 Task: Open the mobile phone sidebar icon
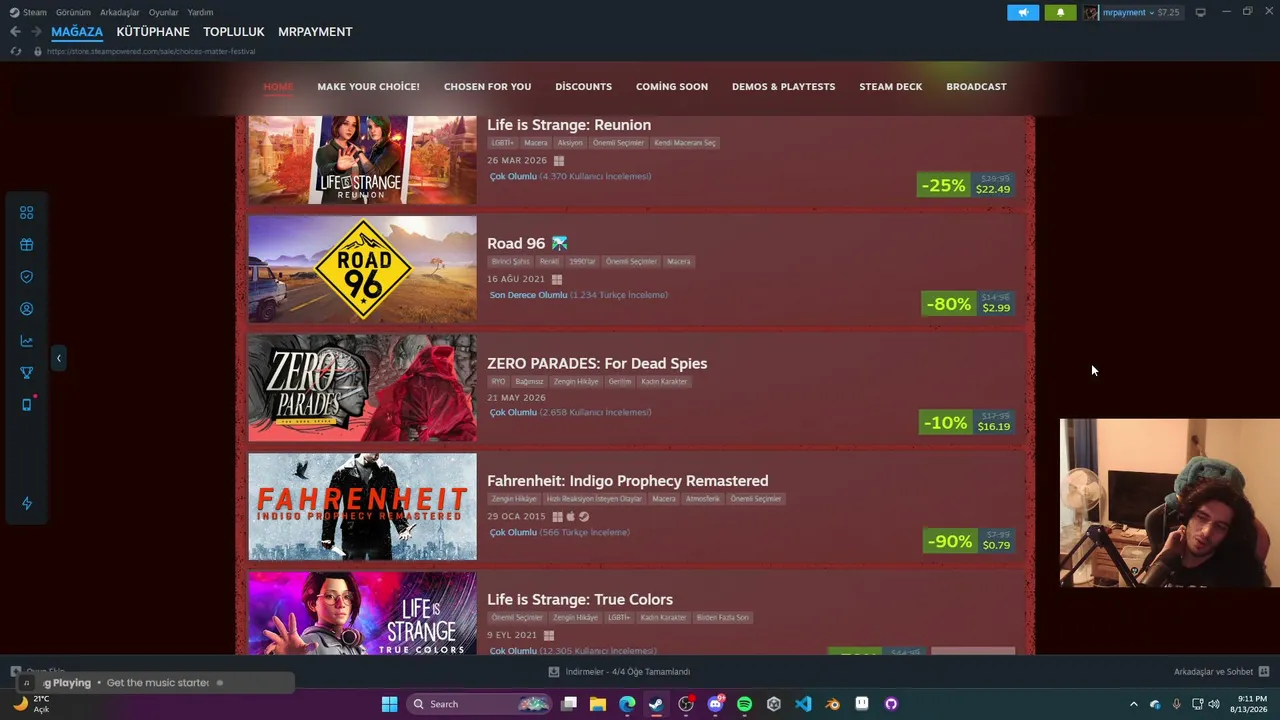pos(27,405)
